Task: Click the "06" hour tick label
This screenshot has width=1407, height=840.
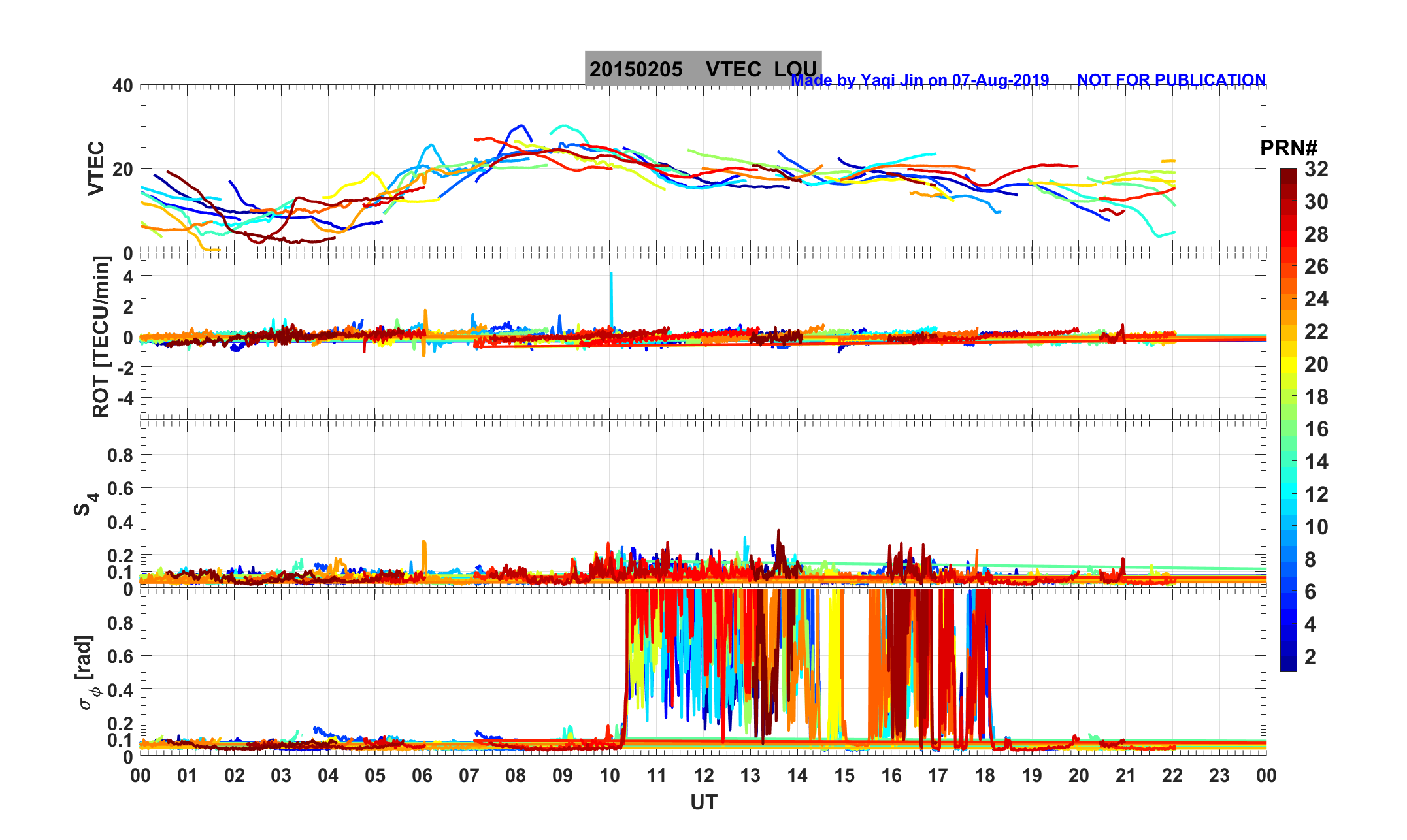Action: (422, 776)
